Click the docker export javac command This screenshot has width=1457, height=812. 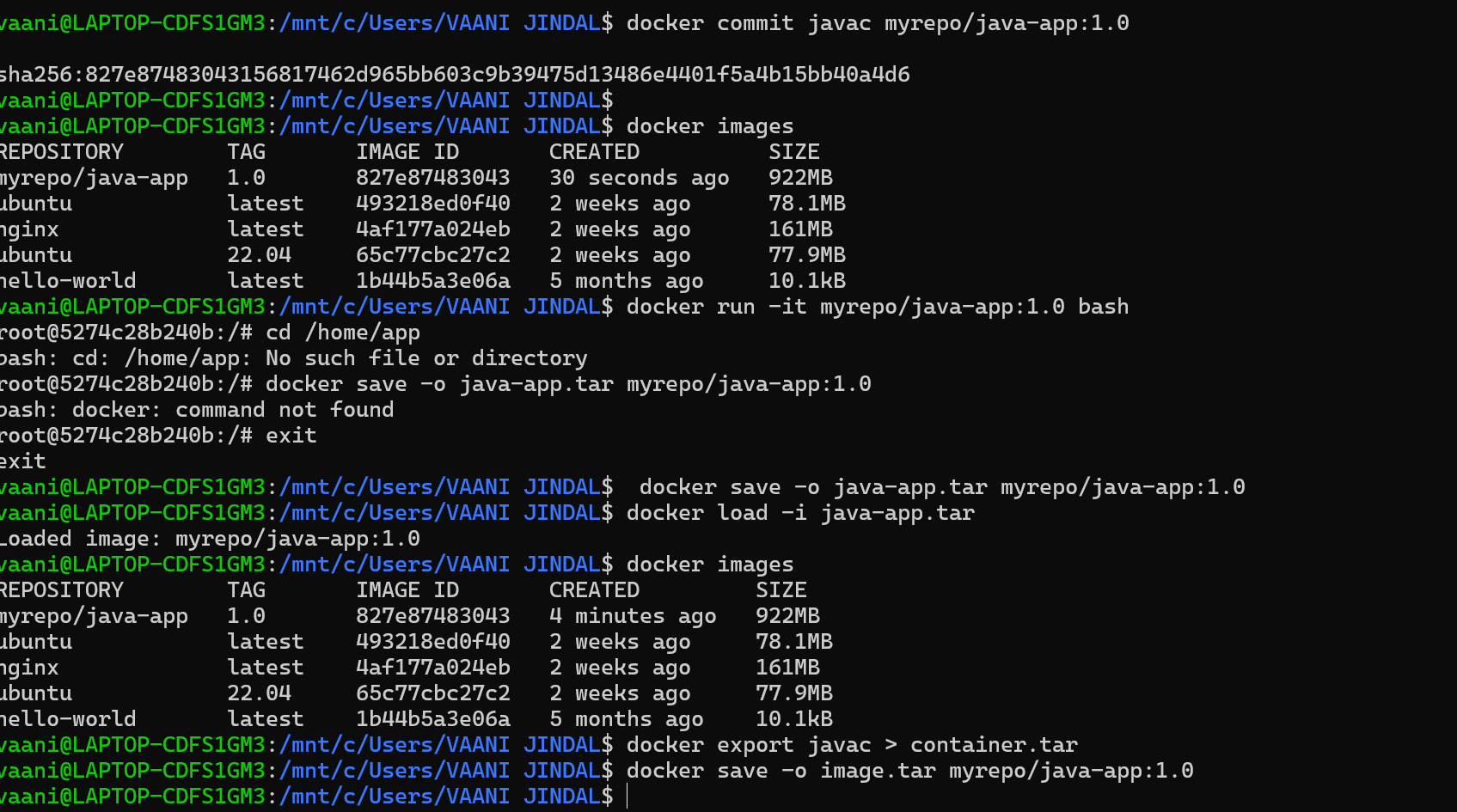pos(851,744)
